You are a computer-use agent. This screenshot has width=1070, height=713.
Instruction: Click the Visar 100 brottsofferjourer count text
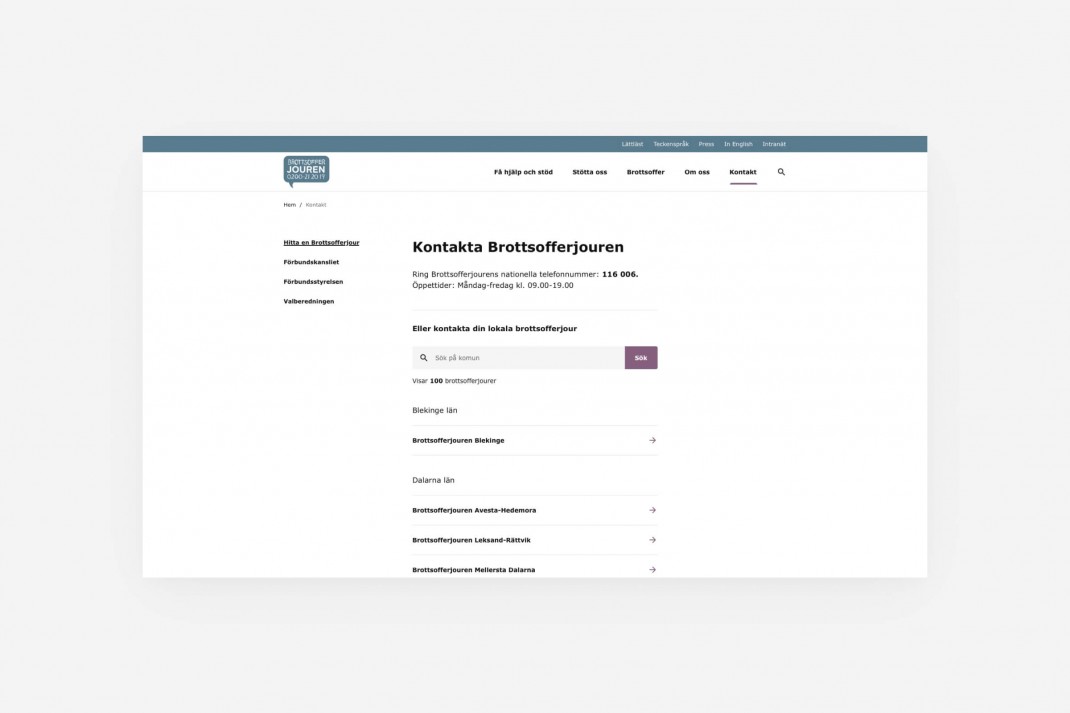point(454,381)
